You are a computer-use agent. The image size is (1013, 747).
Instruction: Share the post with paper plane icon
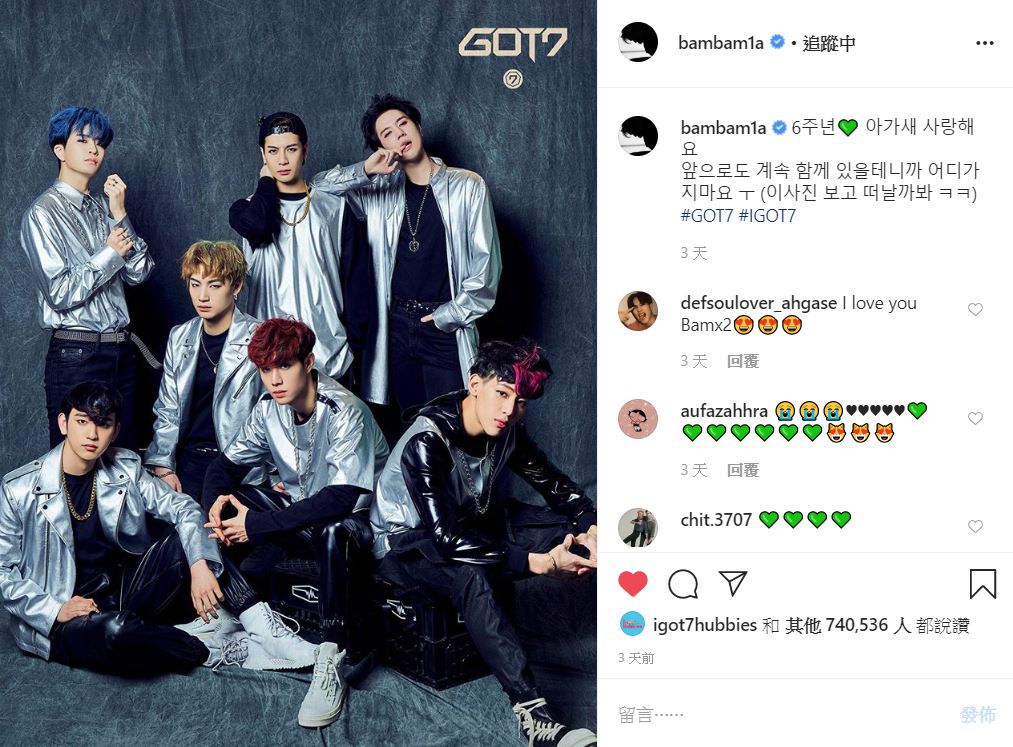(733, 583)
